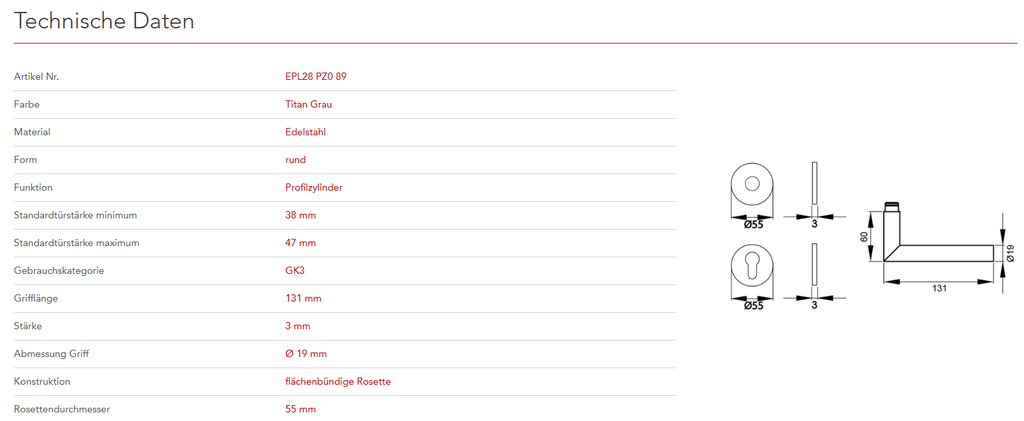This screenshot has width=1024, height=421.
Task: Click the Ø 19 mm table value
Action: click(306, 354)
